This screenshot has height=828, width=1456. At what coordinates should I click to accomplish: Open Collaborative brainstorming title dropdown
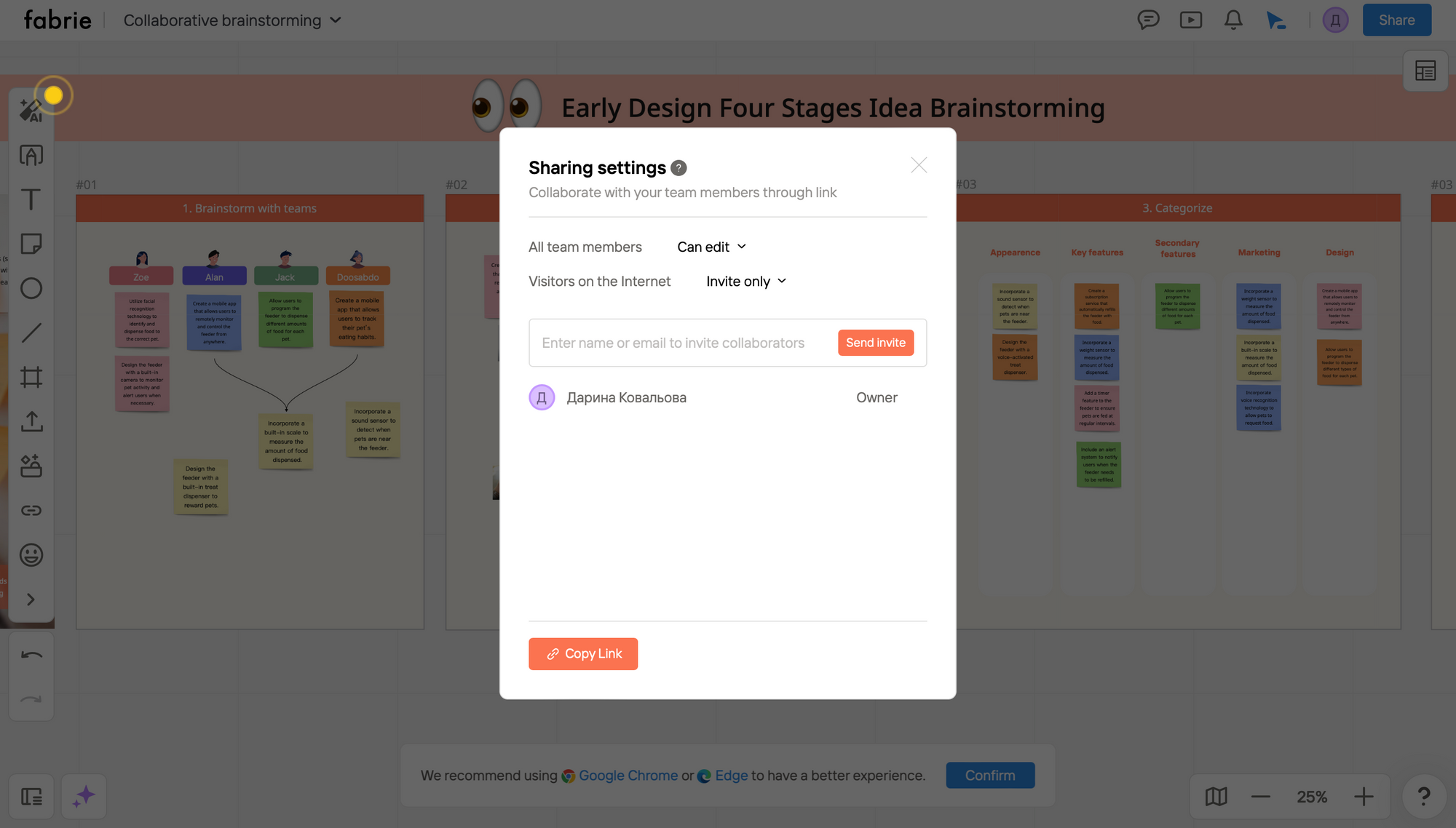coord(232,20)
